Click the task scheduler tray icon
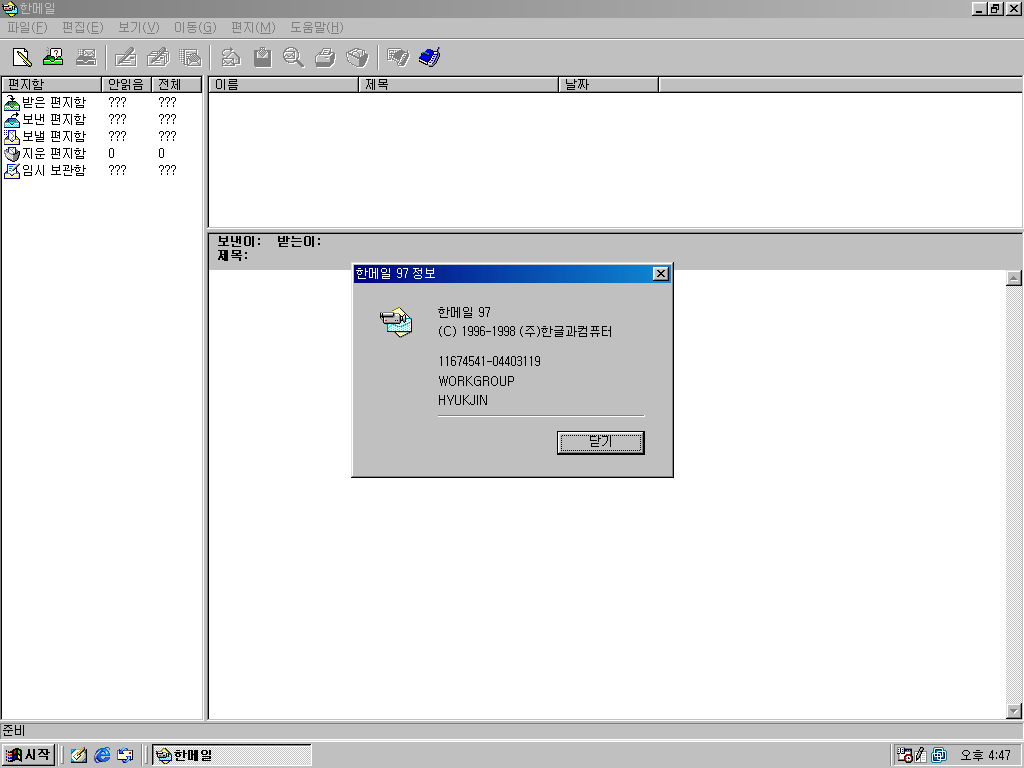 point(904,755)
